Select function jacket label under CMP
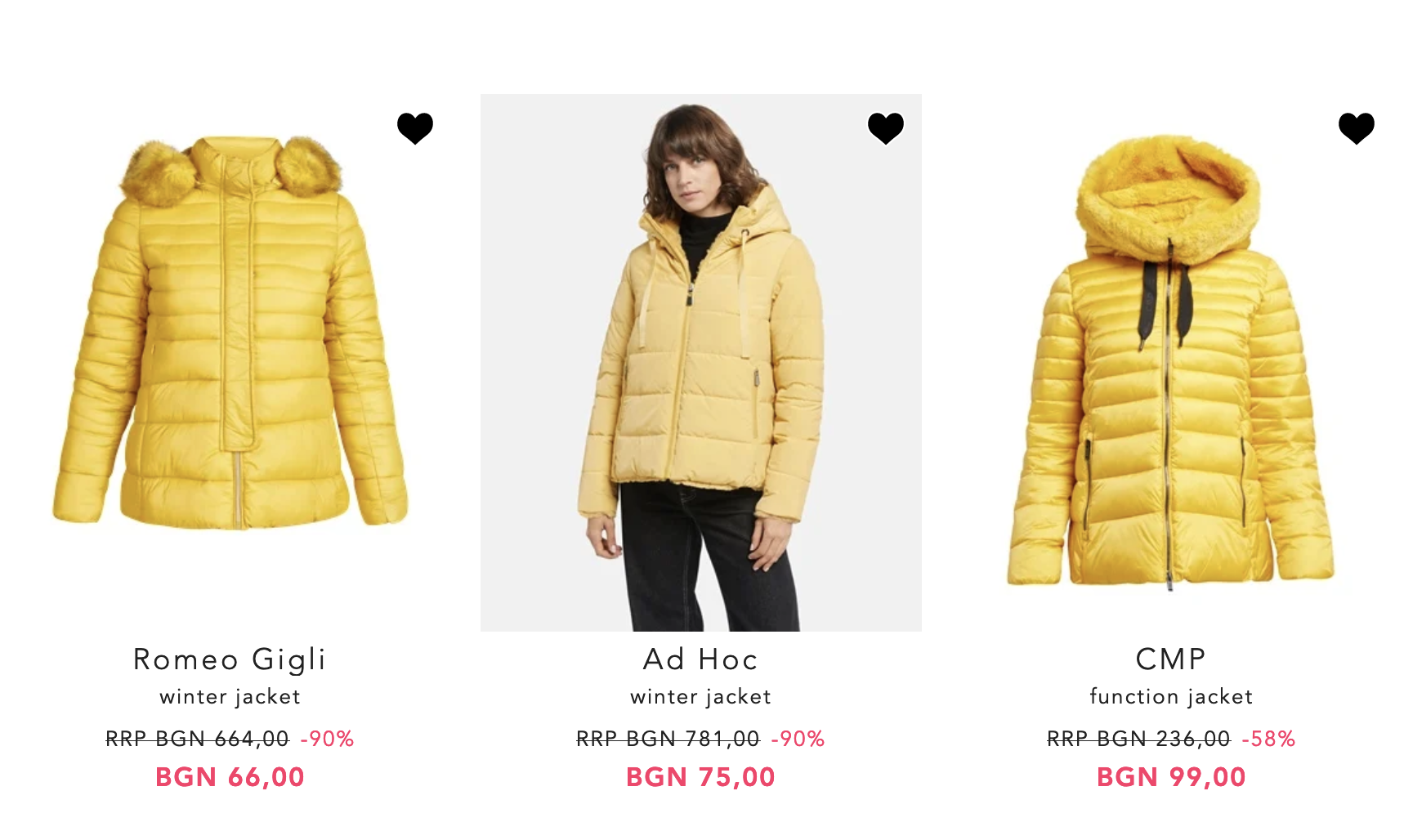Viewport: 1404px width, 840px height. [x=1171, y=697]
